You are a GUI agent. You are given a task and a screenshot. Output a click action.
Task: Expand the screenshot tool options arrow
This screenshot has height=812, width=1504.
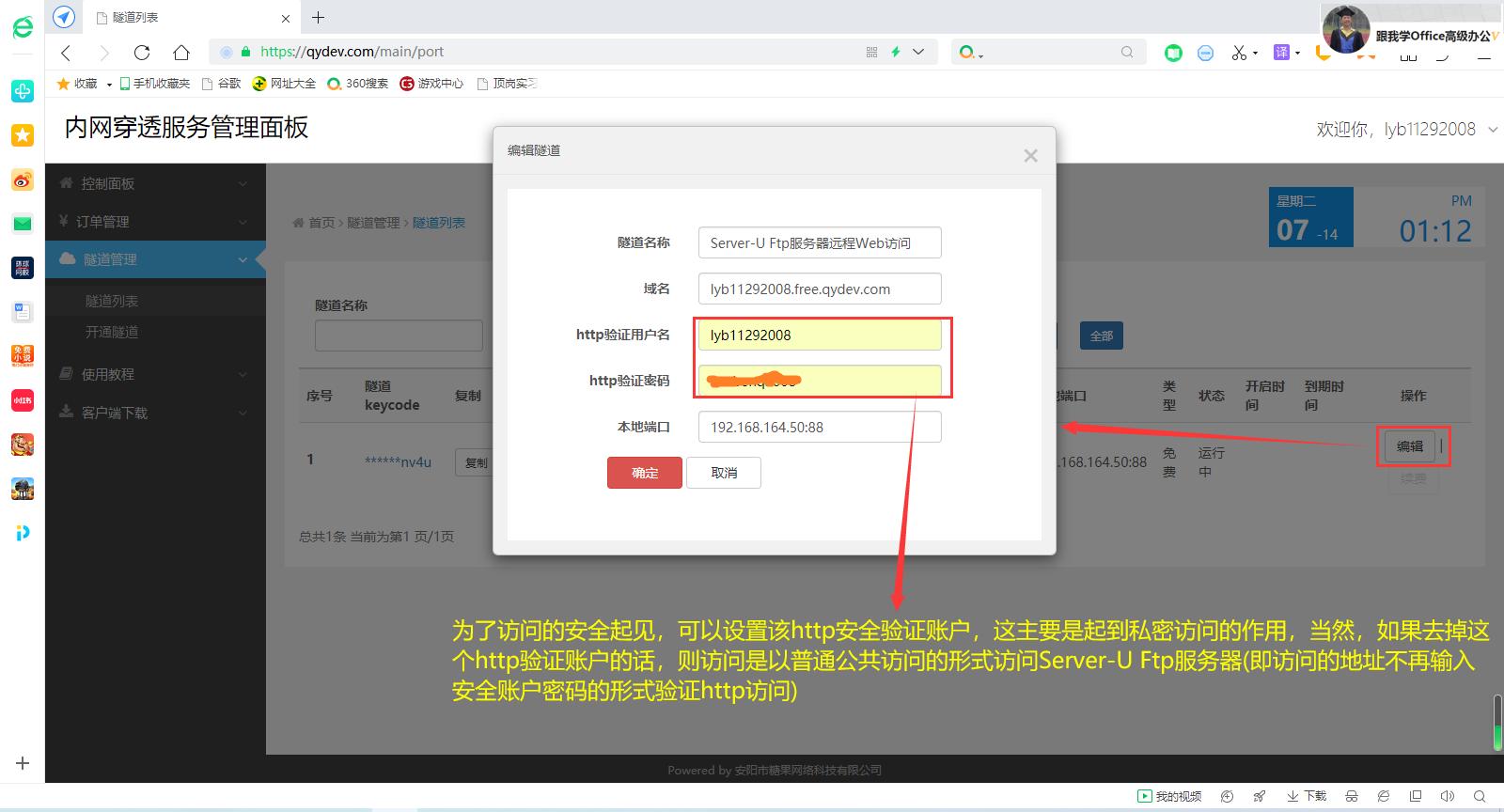pyautogui.click(x=1255, y=54)
